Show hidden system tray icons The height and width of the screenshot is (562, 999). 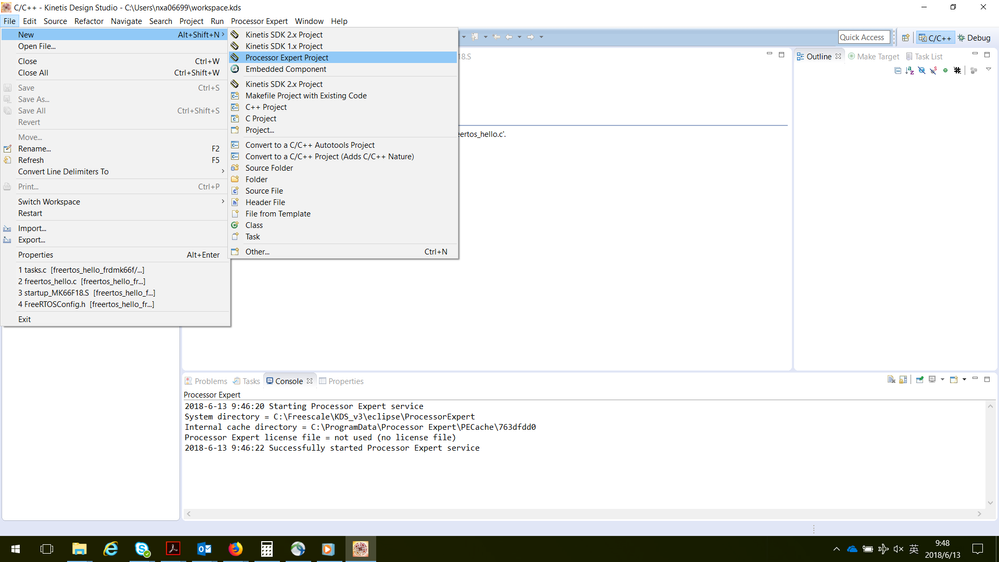[x=836, y=549]
